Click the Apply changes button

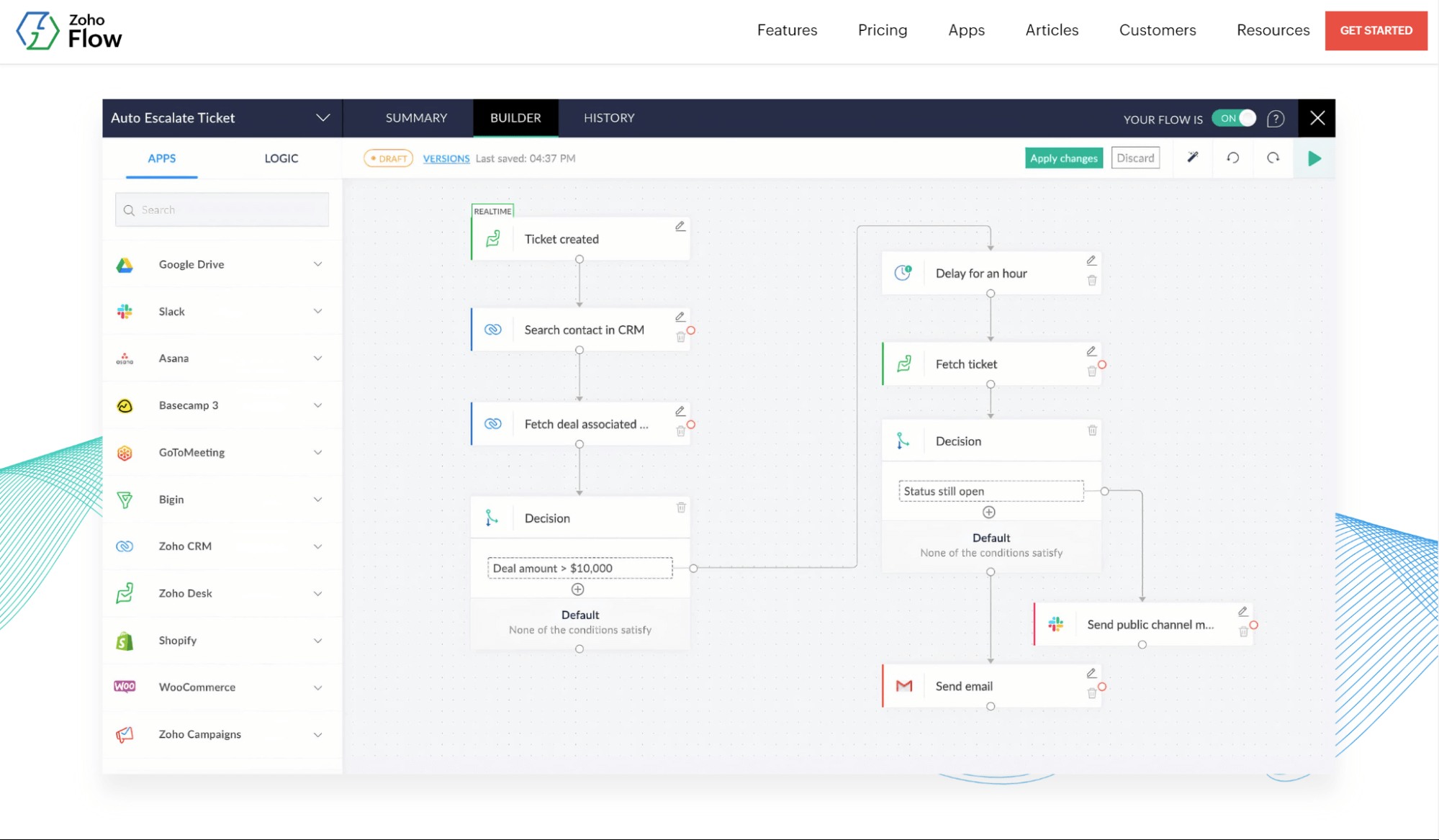point(1063,158)
